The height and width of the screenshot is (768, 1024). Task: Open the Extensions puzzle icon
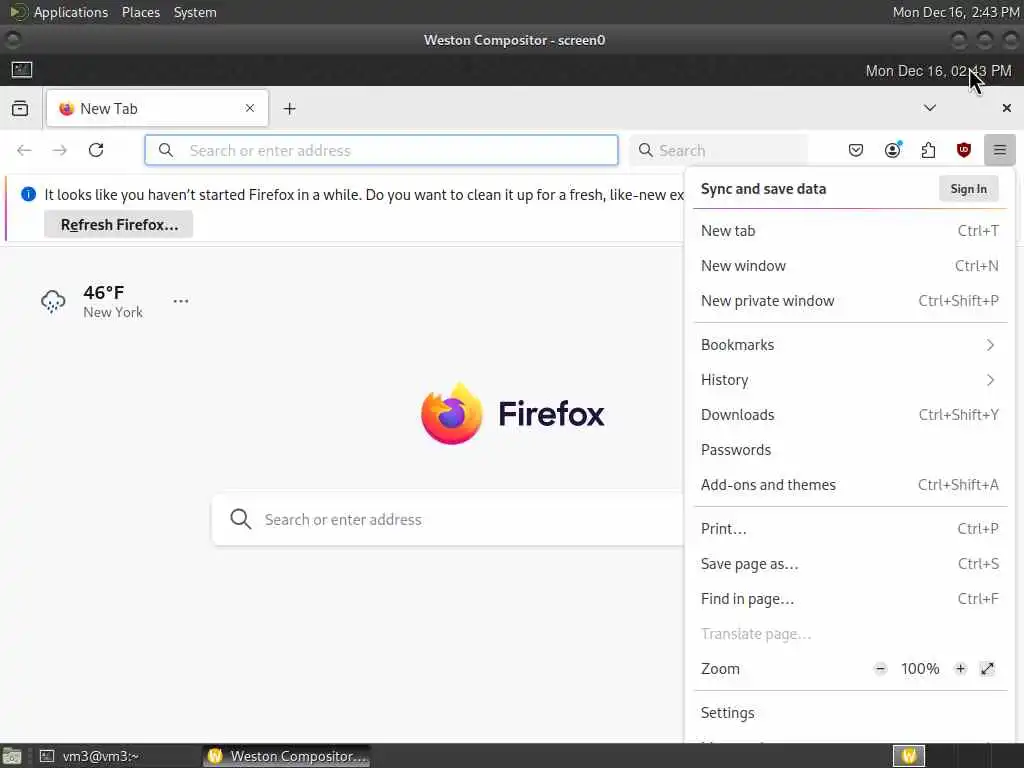928,150
